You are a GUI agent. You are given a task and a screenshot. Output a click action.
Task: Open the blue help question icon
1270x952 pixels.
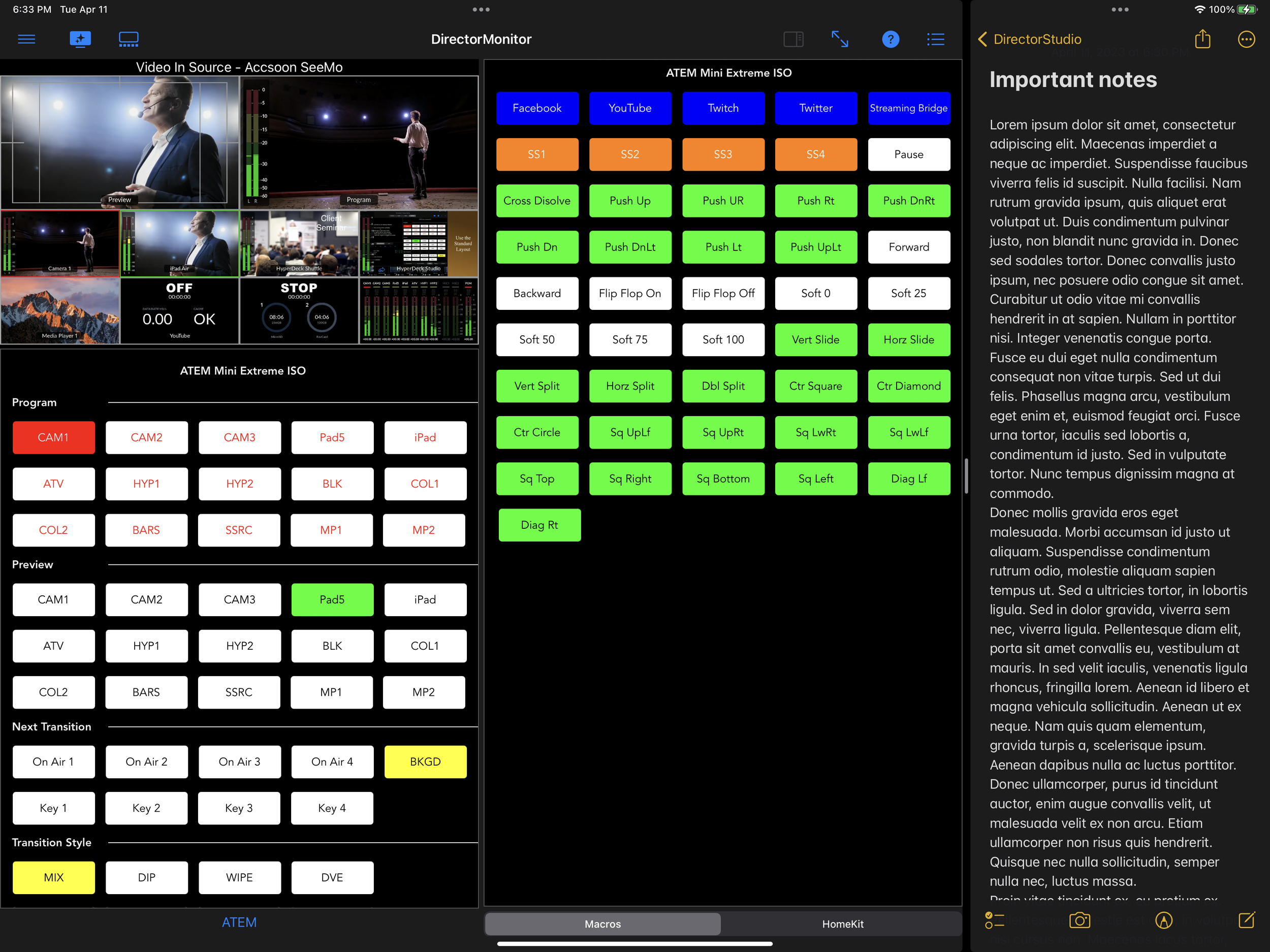890,39
